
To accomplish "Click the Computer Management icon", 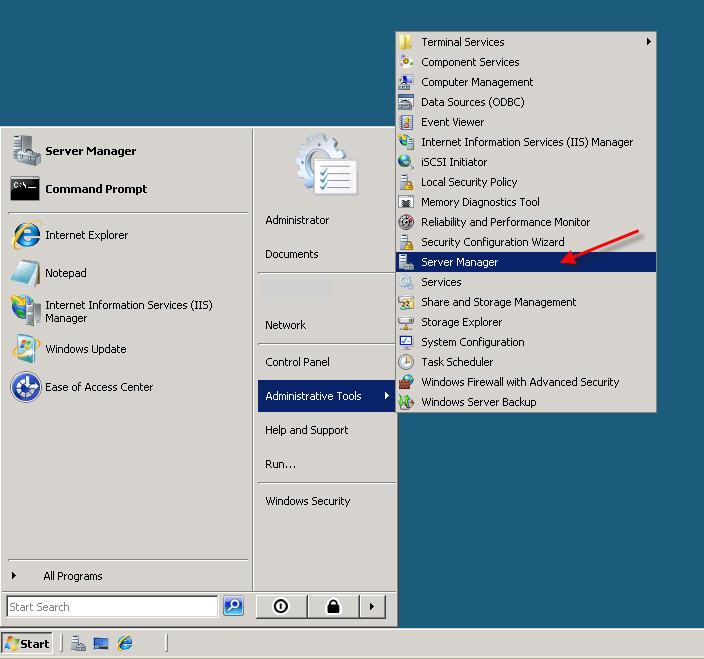I will 406,82.
